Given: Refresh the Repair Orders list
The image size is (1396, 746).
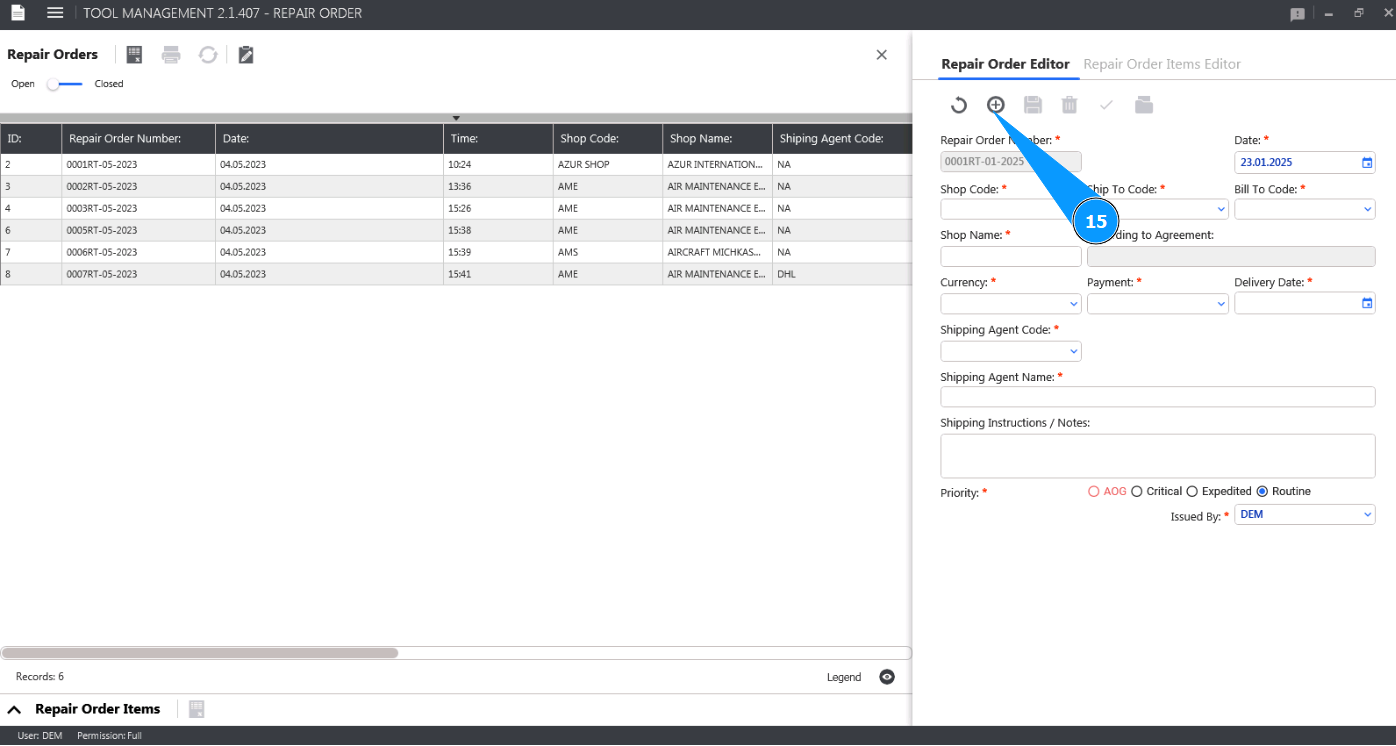Looking at the screenshot, I should point(208,55).
